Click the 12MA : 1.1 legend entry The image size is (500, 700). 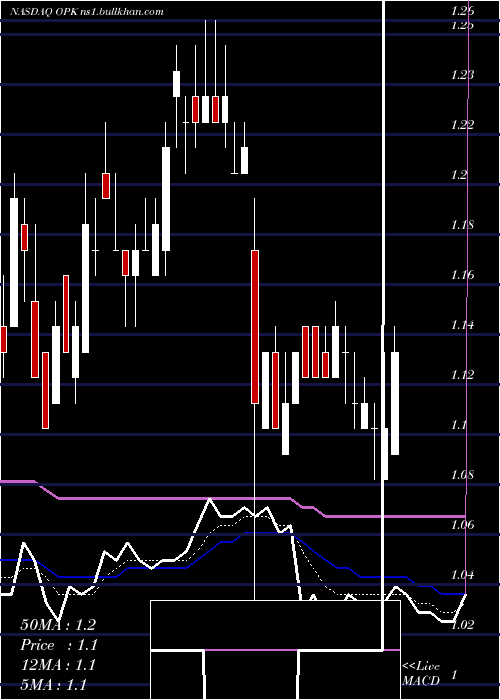(x=58, y=665)
